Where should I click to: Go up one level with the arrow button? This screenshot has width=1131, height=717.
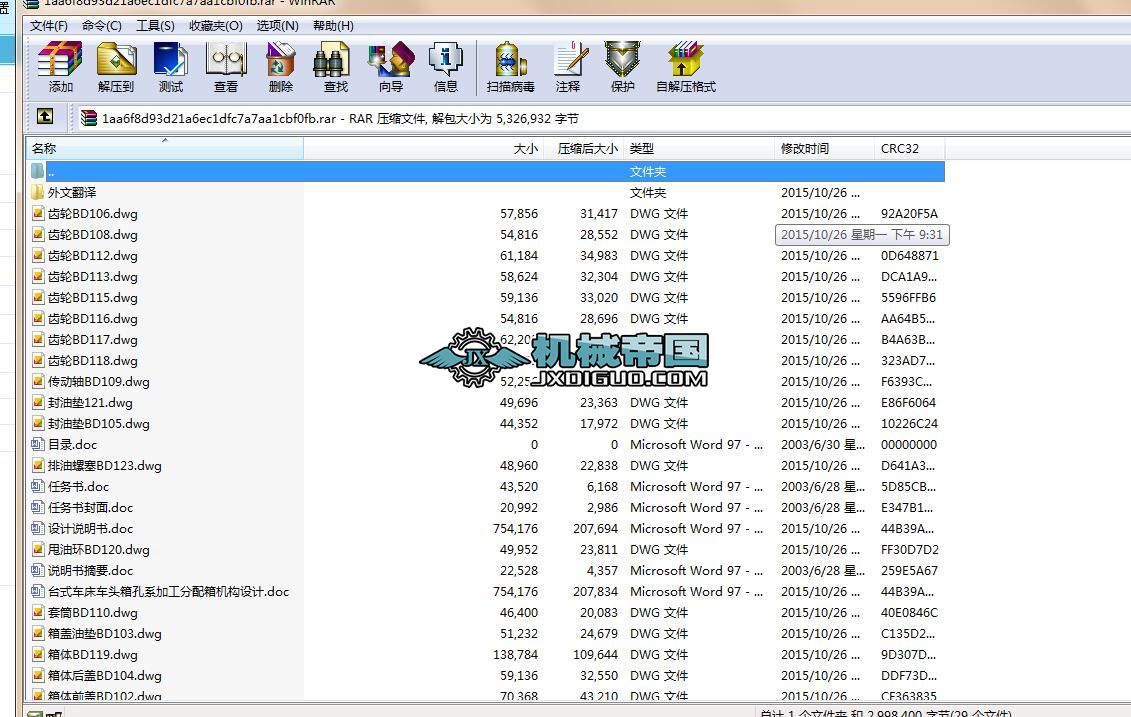coord(45,116)
